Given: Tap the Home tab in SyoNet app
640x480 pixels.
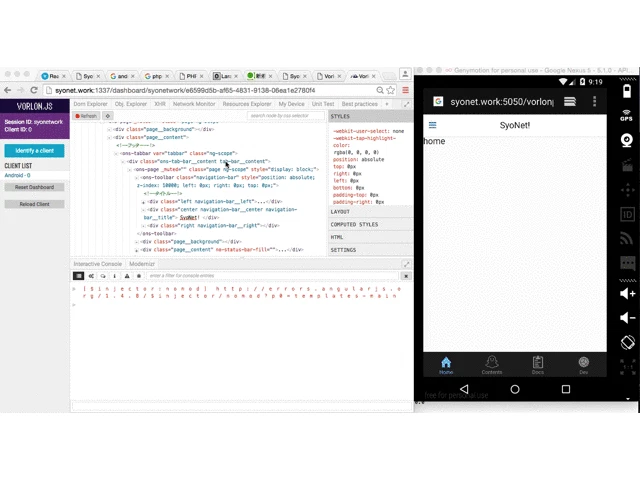Looking at the screenshot, I should pyautogui.click(x=446, y=365).
